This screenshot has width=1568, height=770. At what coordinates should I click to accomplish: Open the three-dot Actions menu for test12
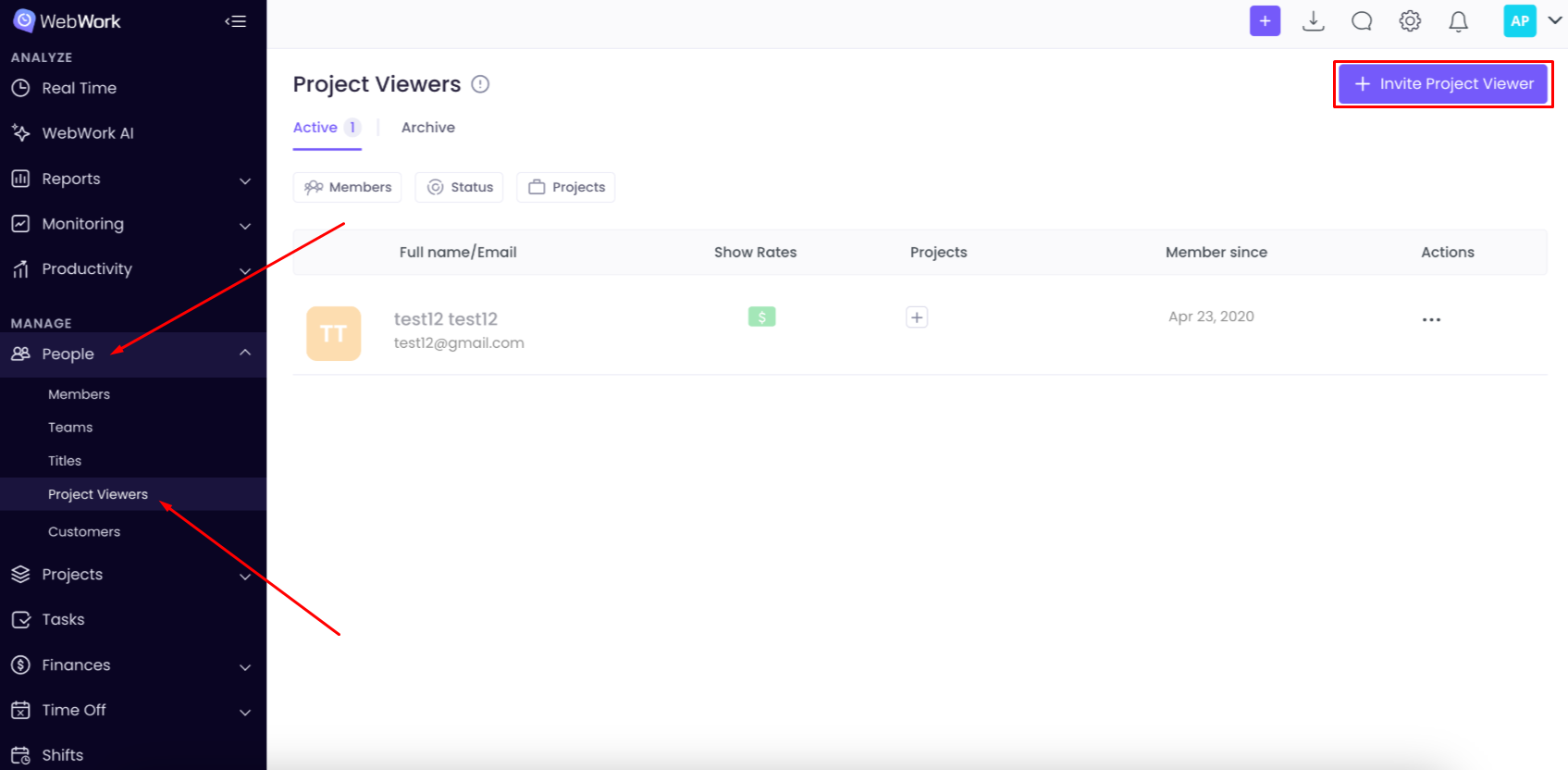point(1430,319)
